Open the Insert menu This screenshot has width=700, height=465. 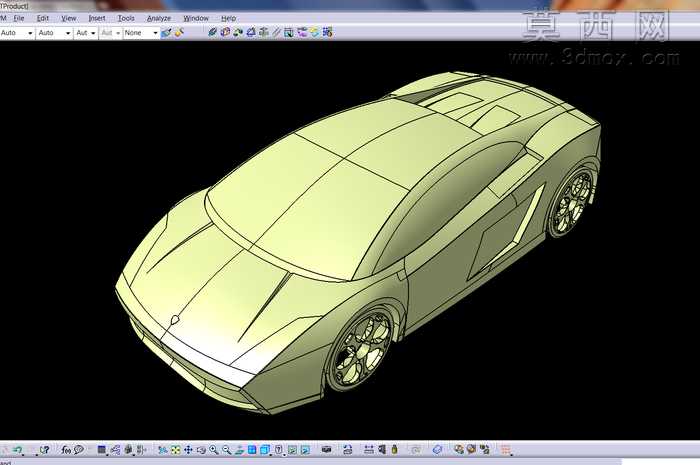click(96, 18)
